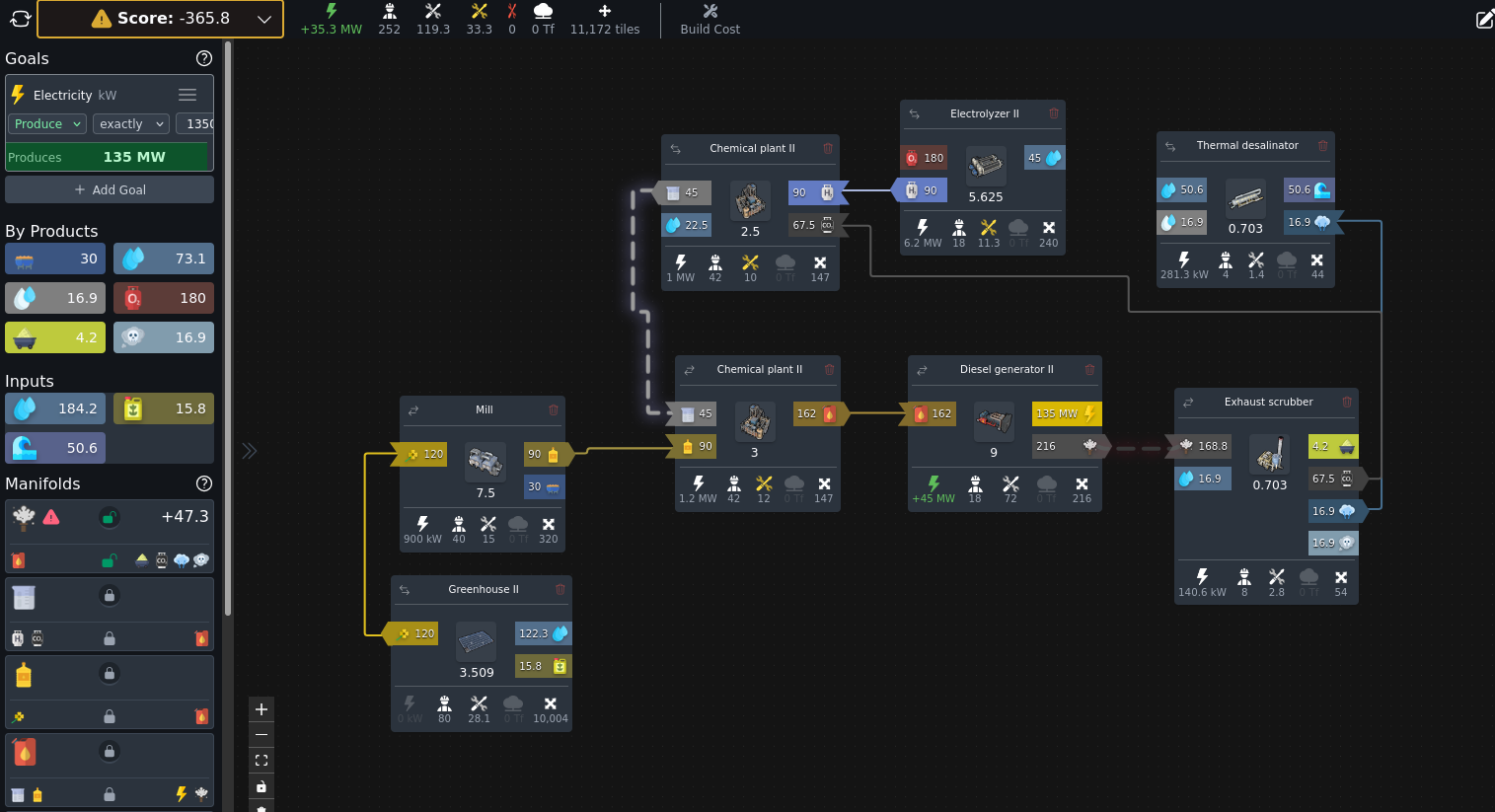This screenshot has width=1495, height=812.
Task: Click the seawater 50.6 input chip
Action: tap(55, 448)
